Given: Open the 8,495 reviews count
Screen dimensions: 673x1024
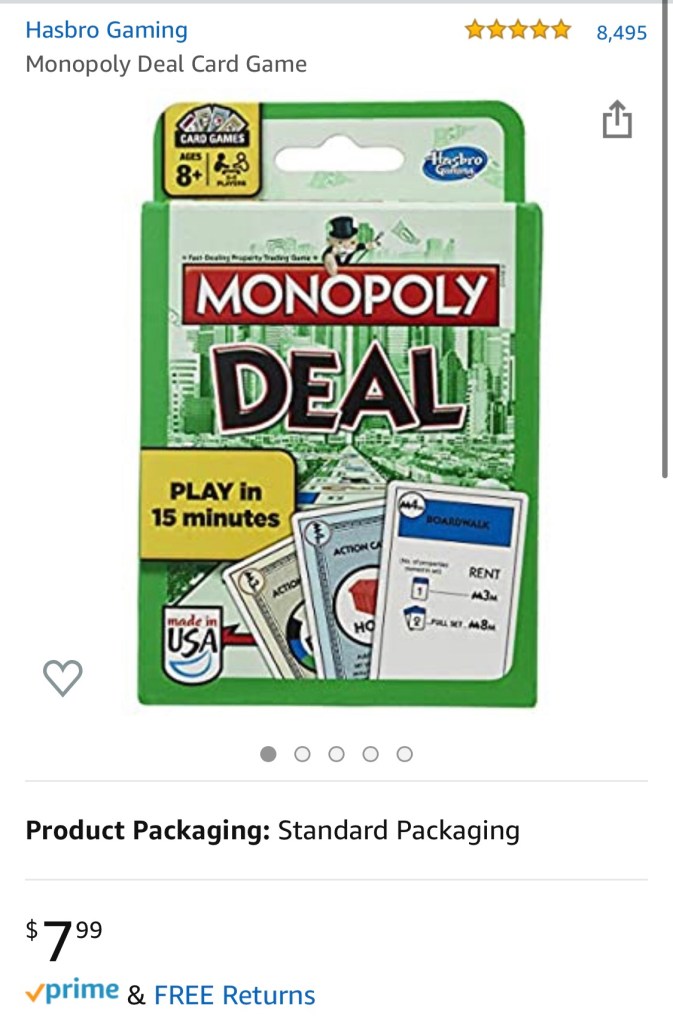Looking at the screenshot, I should coord(621,32).
